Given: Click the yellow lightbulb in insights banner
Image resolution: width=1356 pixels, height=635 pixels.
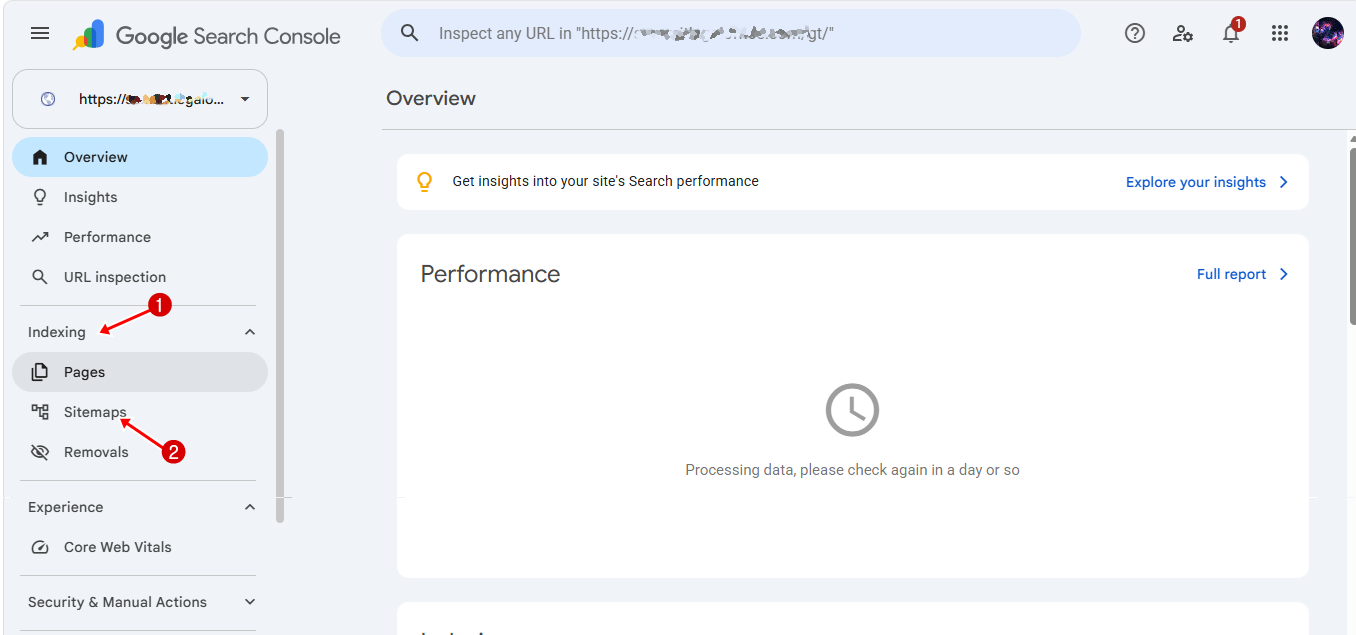Looking at the screenshot, I should coord(425,182).
